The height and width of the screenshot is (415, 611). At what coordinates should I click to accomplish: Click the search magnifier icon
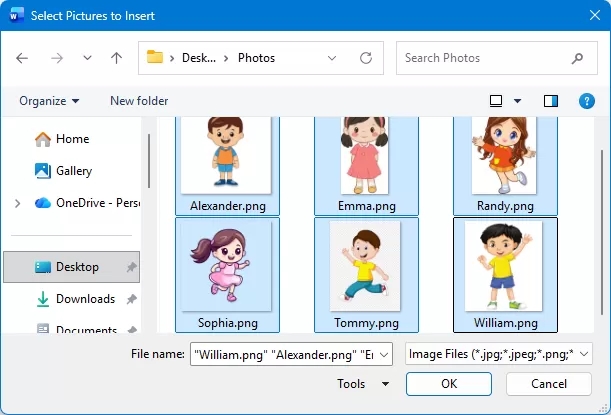[577, 58]
